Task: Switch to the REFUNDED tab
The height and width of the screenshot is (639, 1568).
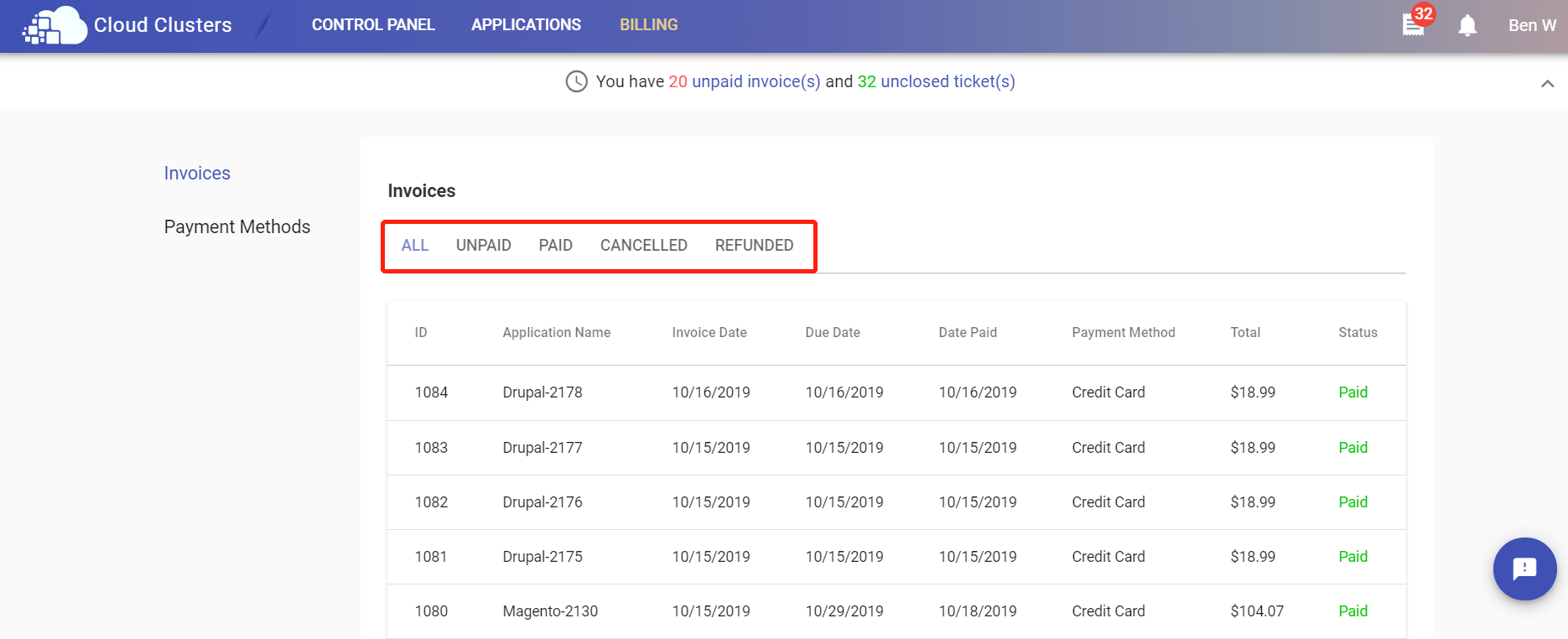Action: click(x=755, y=245)
